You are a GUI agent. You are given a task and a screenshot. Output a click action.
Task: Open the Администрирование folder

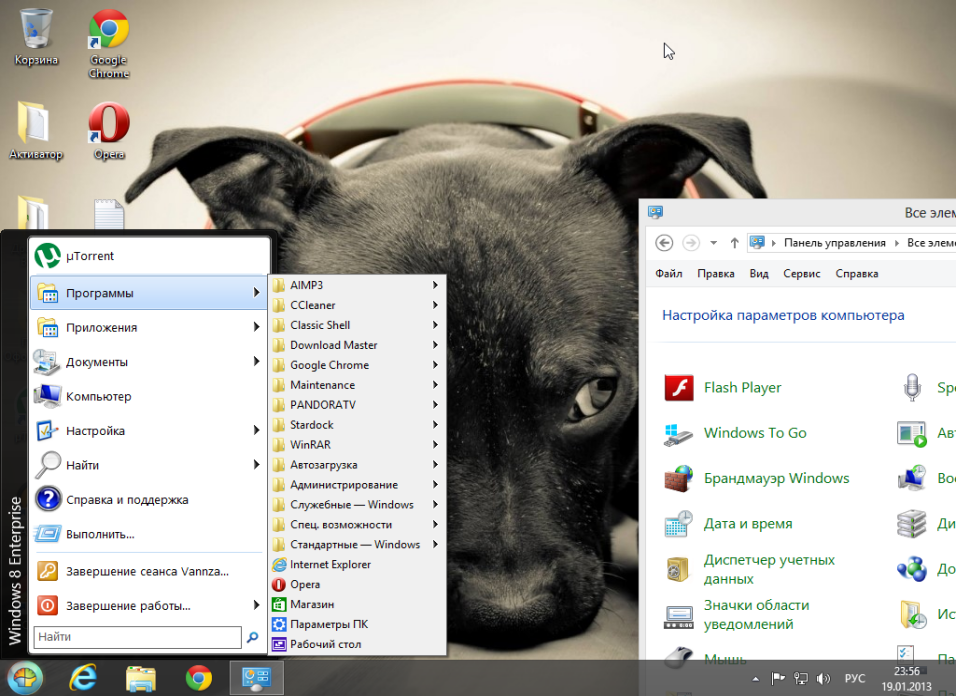click(357, 485)
